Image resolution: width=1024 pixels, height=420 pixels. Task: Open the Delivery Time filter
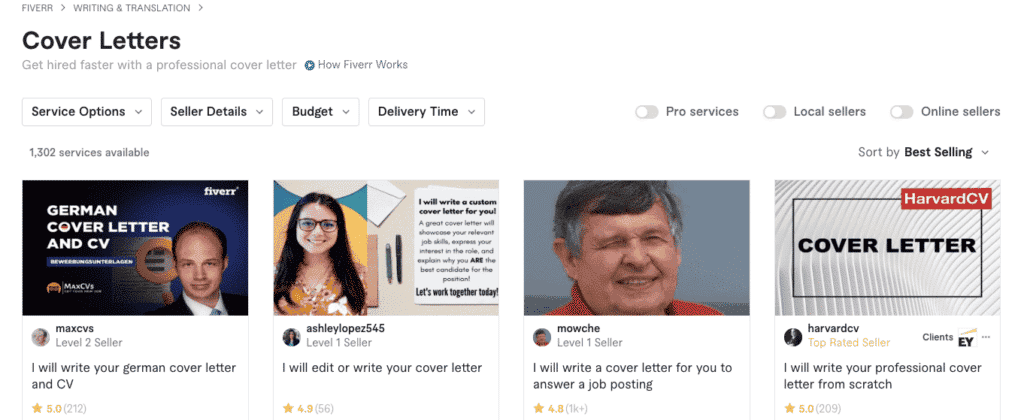(x=426, y=112)
